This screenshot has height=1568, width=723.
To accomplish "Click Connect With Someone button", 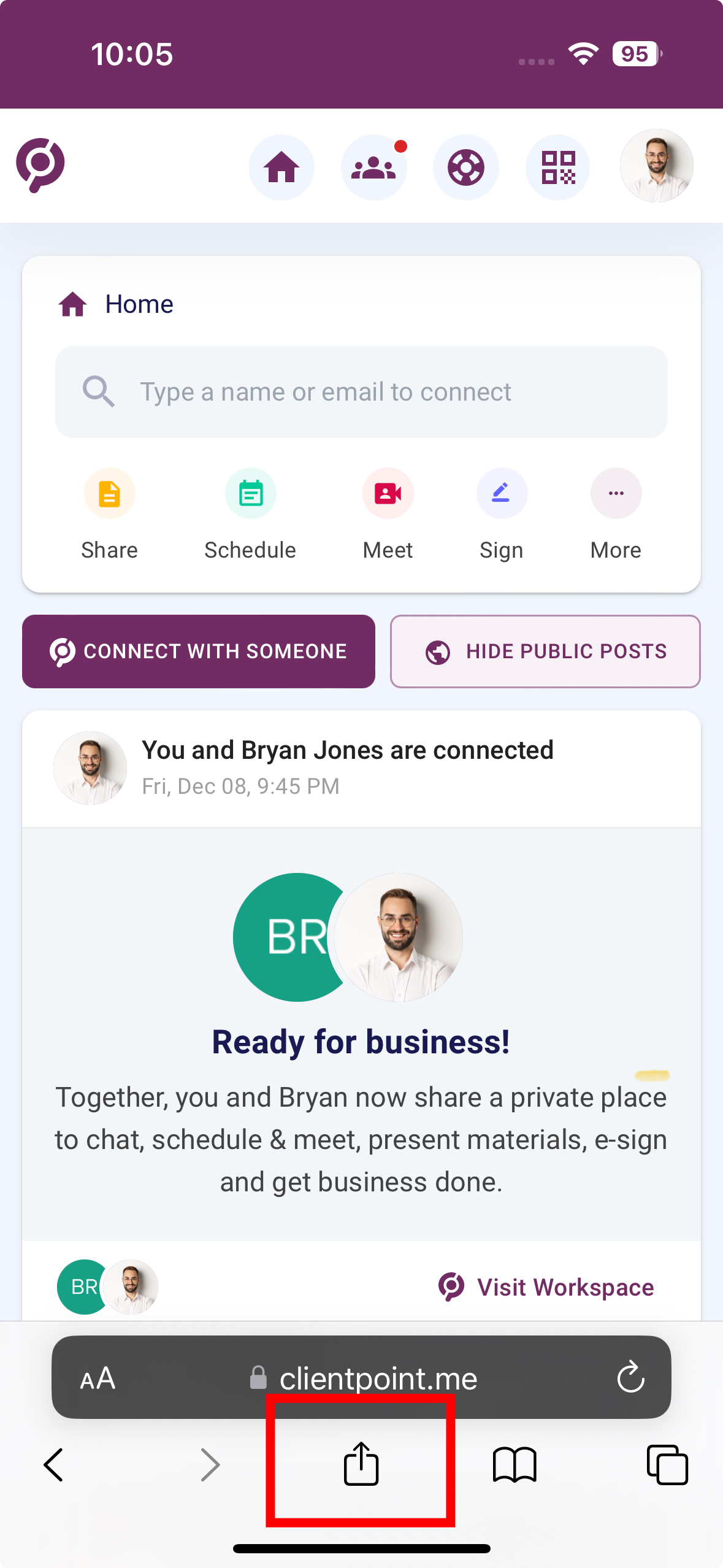I will coord(199,651).
